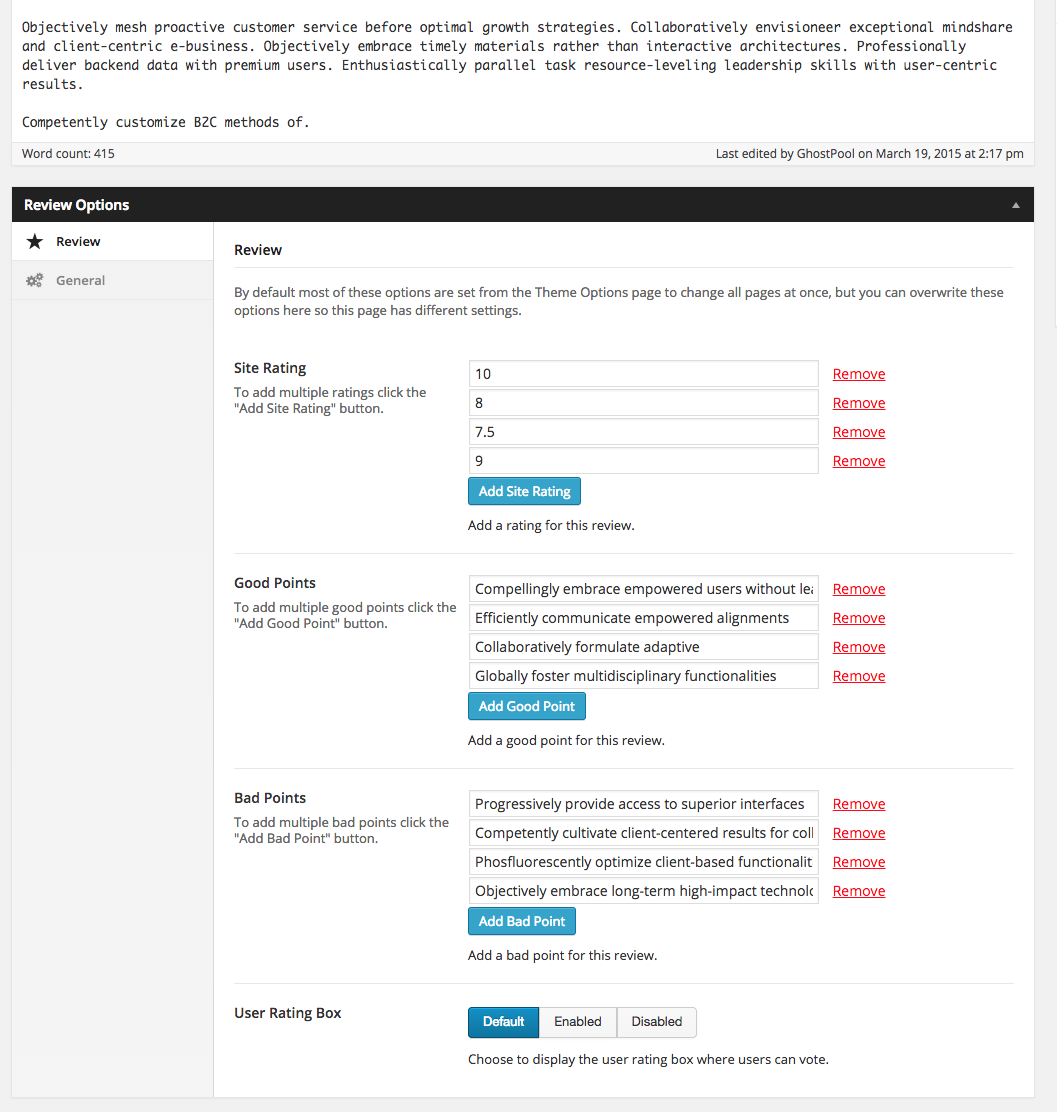Remove the 'Progressively provide access' bad point
The height and width of the screenshot is (1112, 1057).
point(859,804)
